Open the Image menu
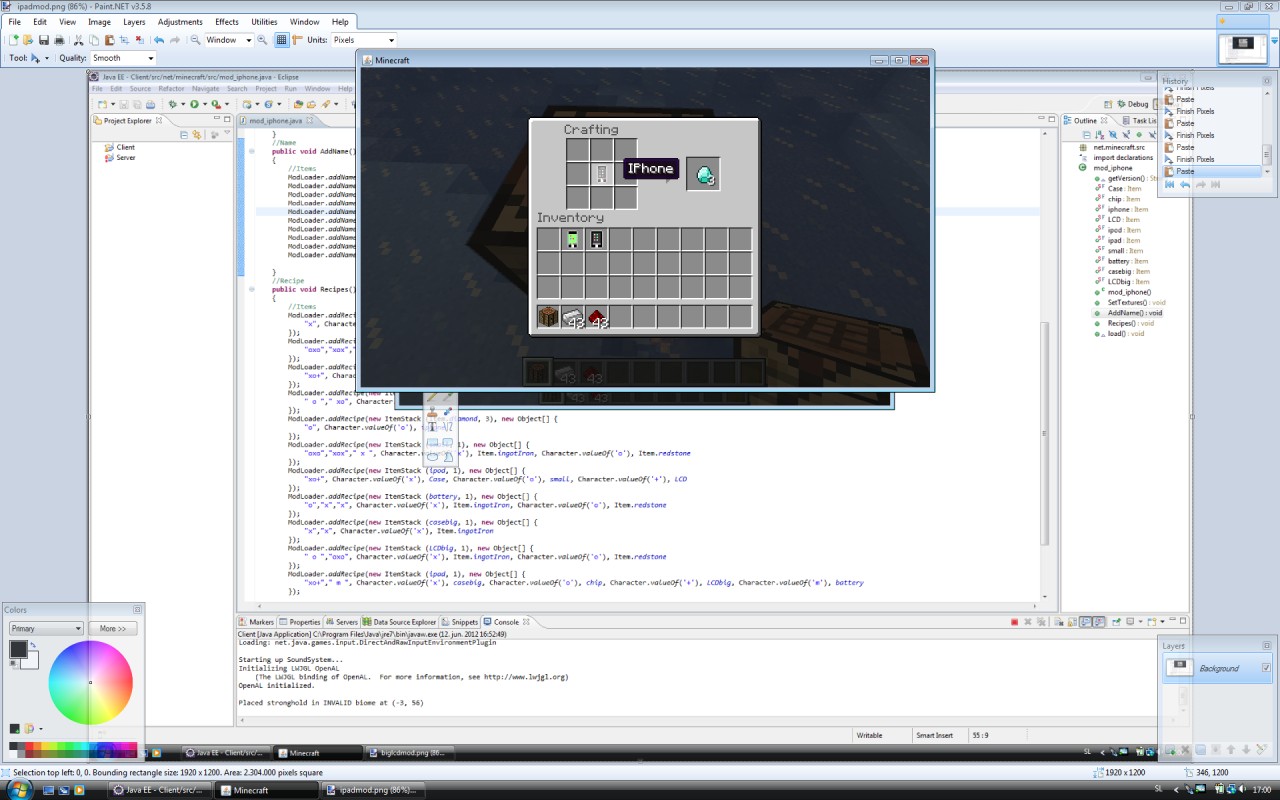Screen dimensions: 1280x800 click(x=100, y=21)
